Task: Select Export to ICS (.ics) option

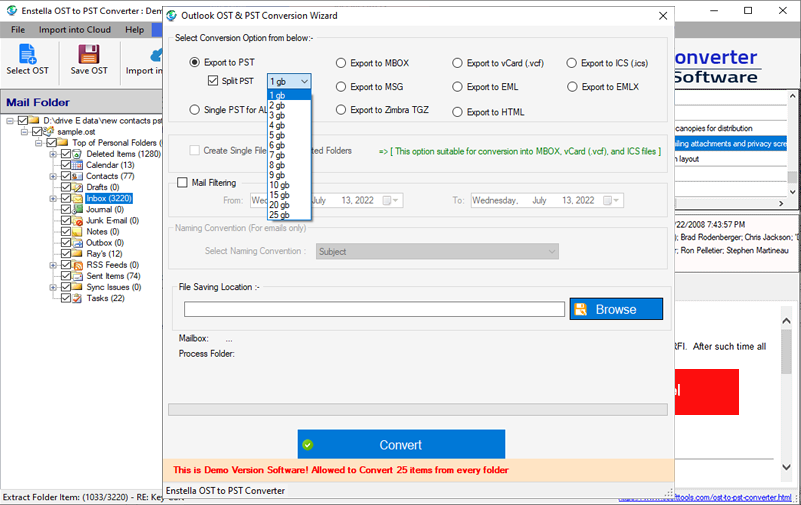Action: coord(572,63)
